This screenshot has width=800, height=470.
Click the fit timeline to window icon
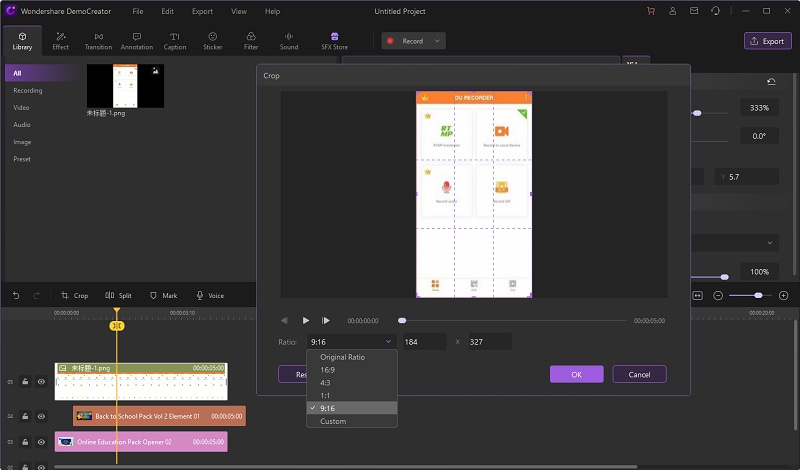[x=697, y=295]
